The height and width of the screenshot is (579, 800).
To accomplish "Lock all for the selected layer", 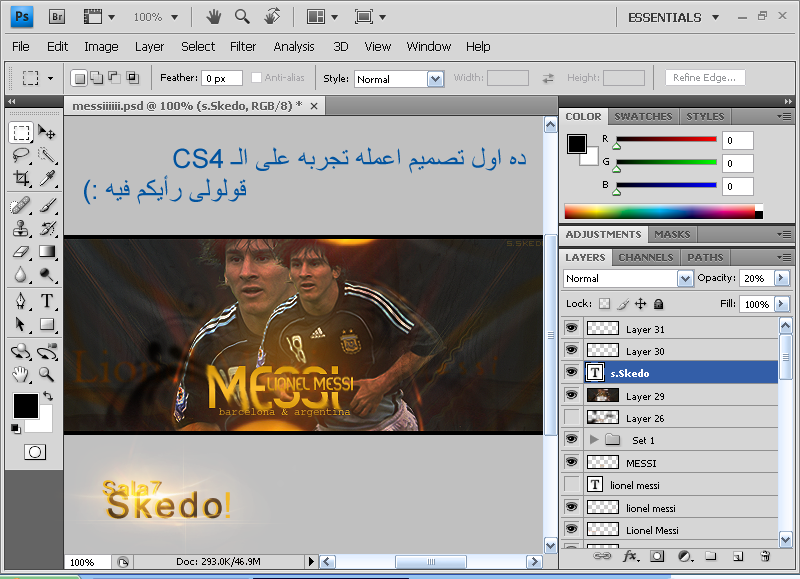I will [659, 304].
